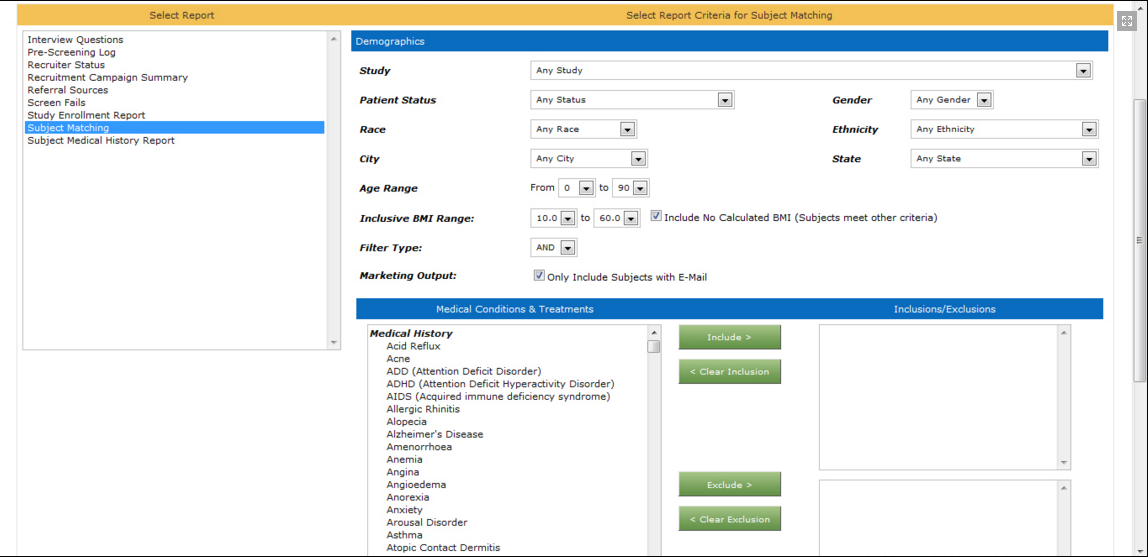Click the Medical Conditions & Treatments header

pyautogui.click(x=515, y=309)
